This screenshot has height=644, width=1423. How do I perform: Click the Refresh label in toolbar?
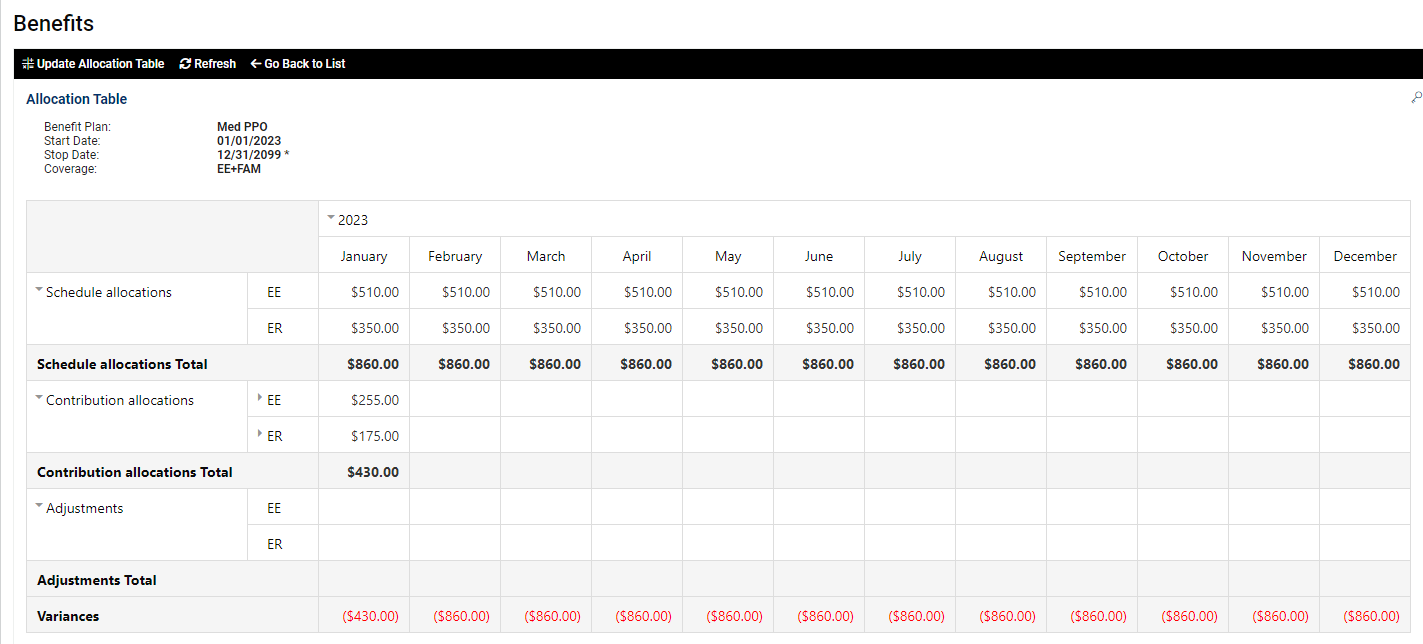pyautogui.click(x=215, y=64)
